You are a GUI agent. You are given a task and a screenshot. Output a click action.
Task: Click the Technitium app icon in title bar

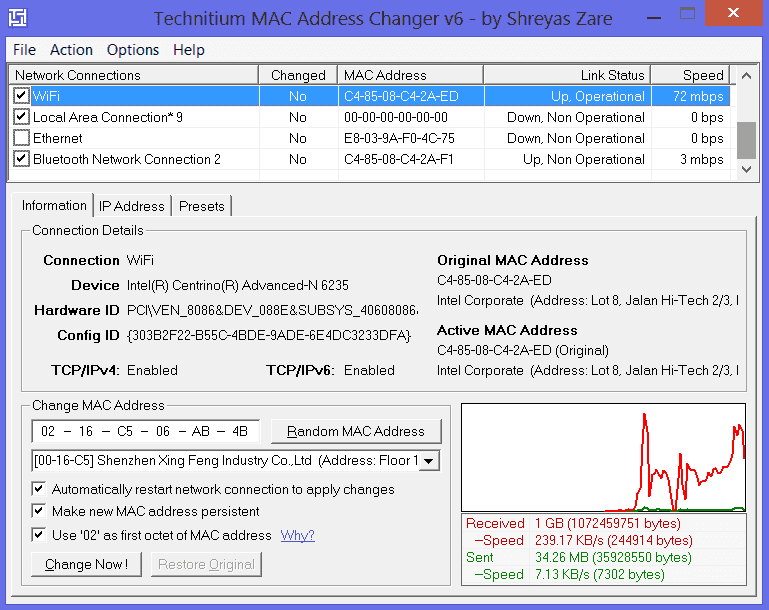coord(18,18)
